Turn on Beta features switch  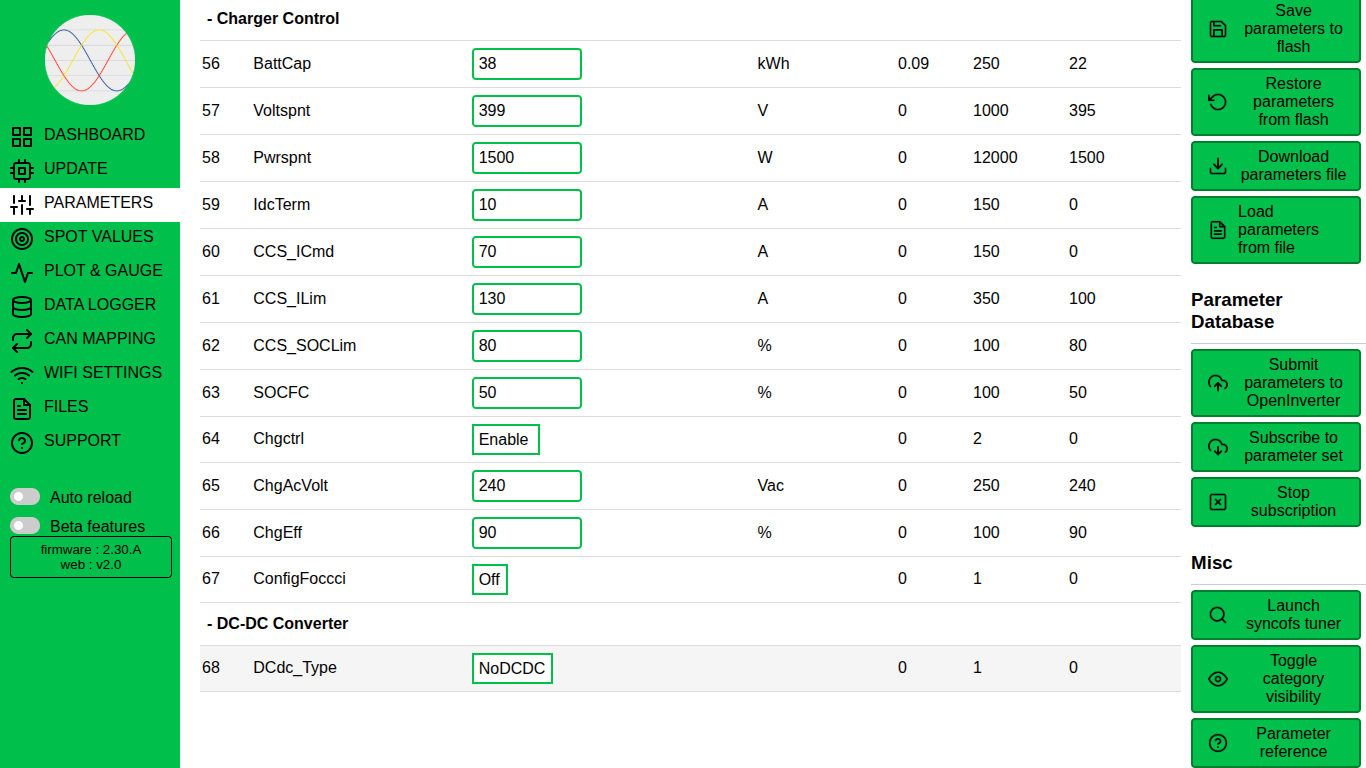(x=25, y=526)
